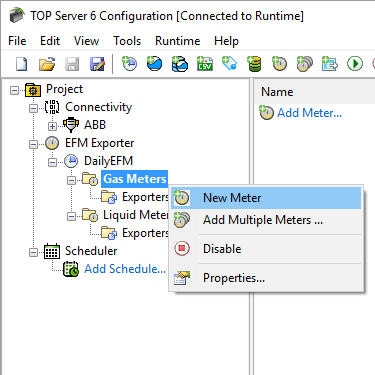375x375 pixels.
Task: Click the add single meter toolbar icon
Action: tap(279, 64)
